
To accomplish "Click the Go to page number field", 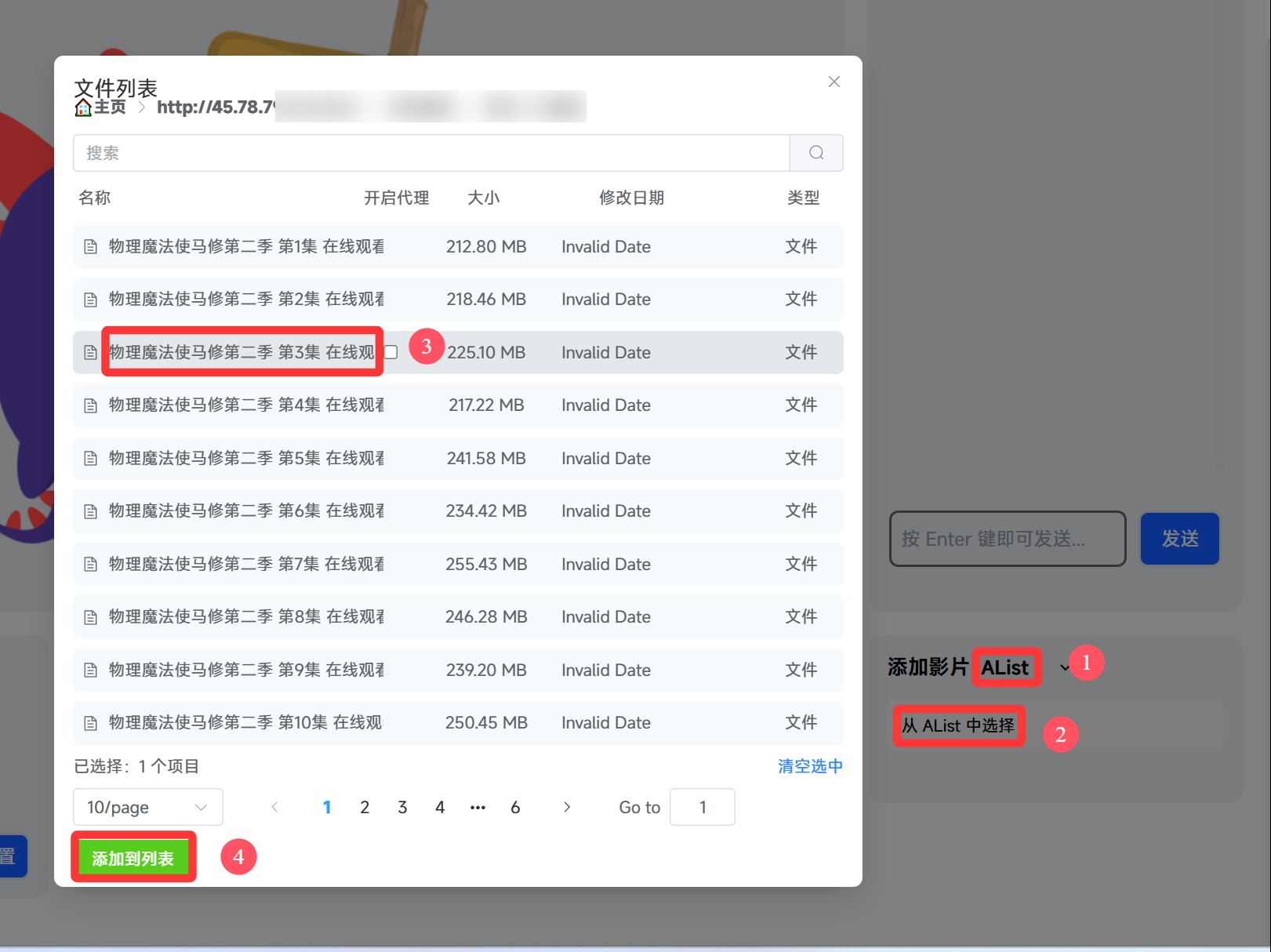I will (x=702, y=807).
